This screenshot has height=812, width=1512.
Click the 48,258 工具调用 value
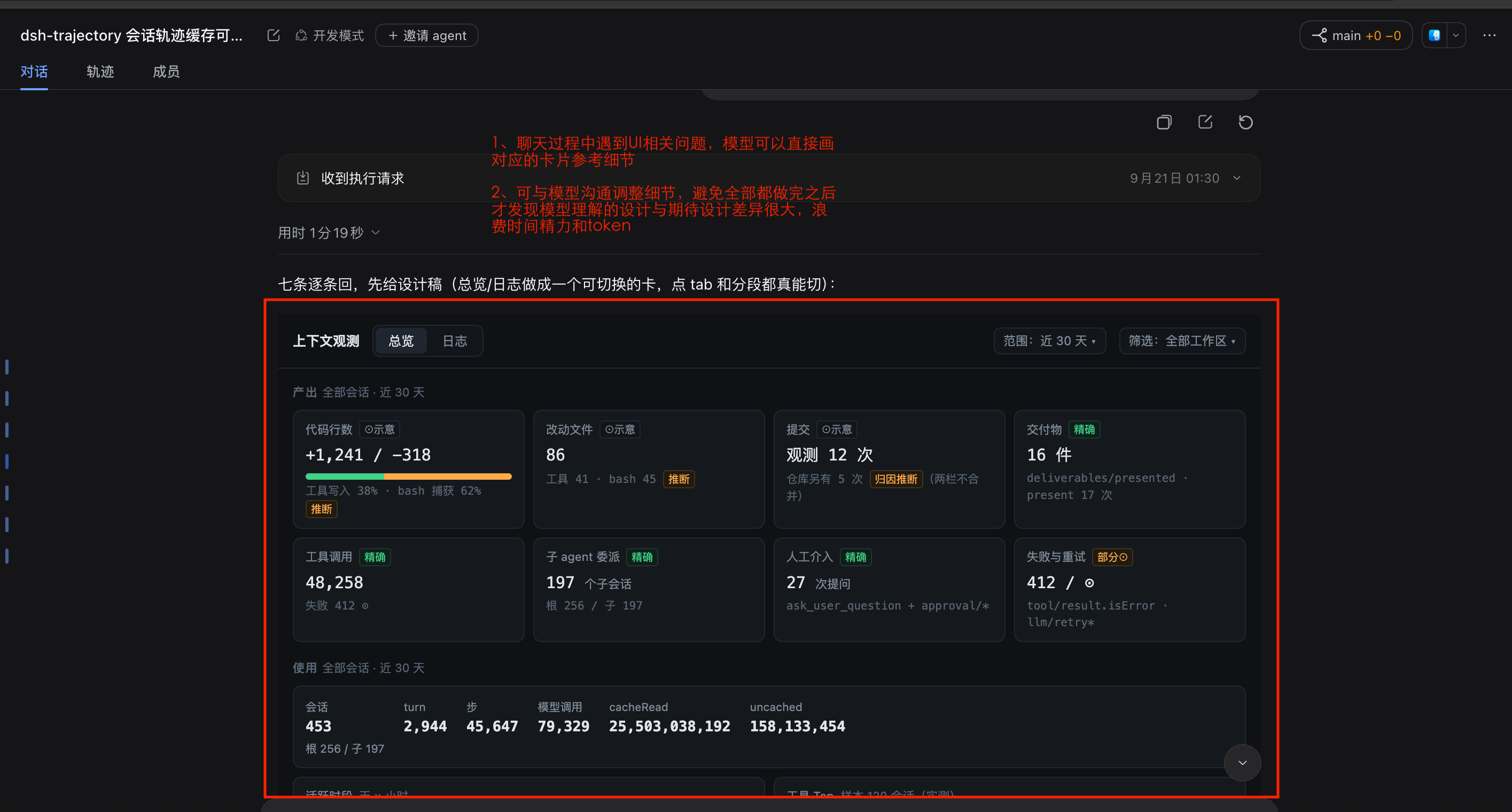pos(334,582)
